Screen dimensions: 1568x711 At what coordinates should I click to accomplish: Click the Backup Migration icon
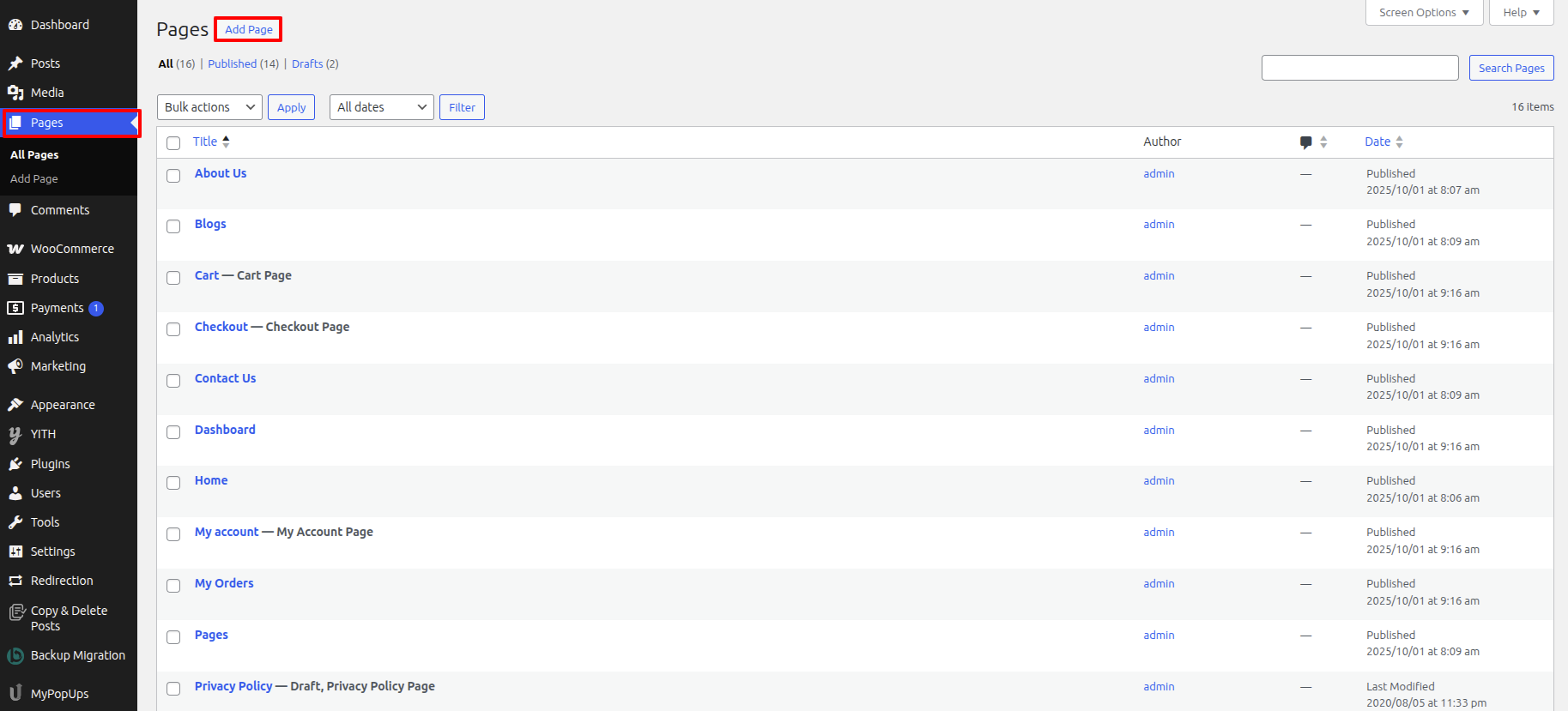tap(15, 656)
